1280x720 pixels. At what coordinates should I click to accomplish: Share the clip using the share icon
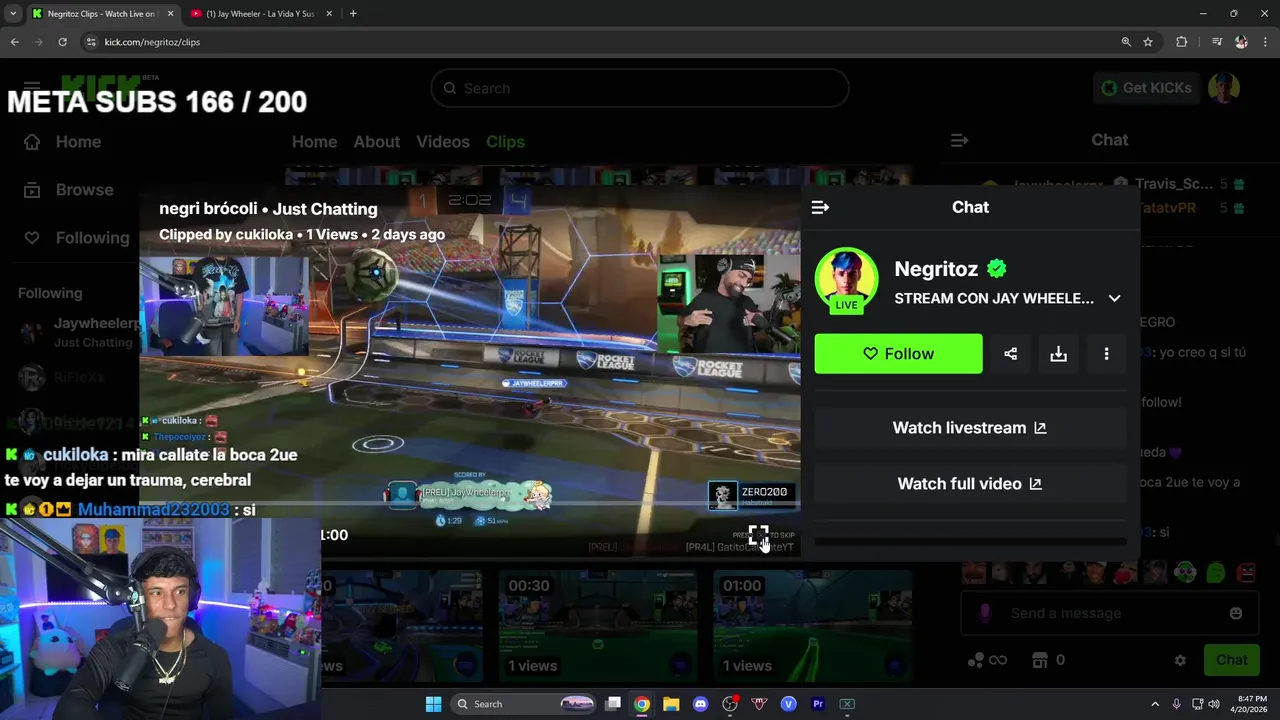click(x=1010, y=354)
